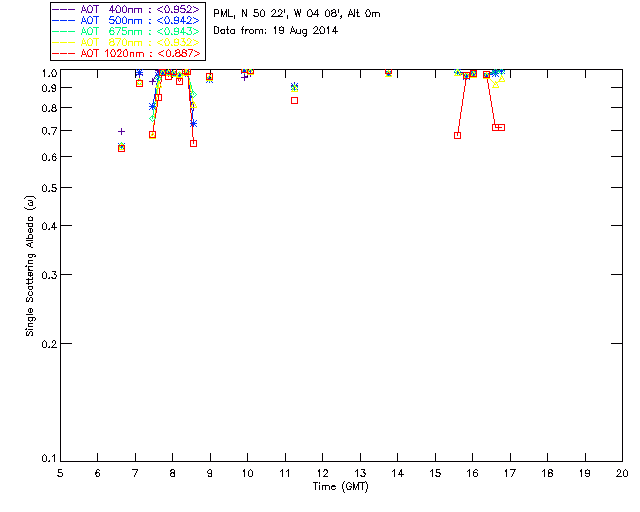
Task: Click the blue asterisk marker near 0.73
Action: 193,123
